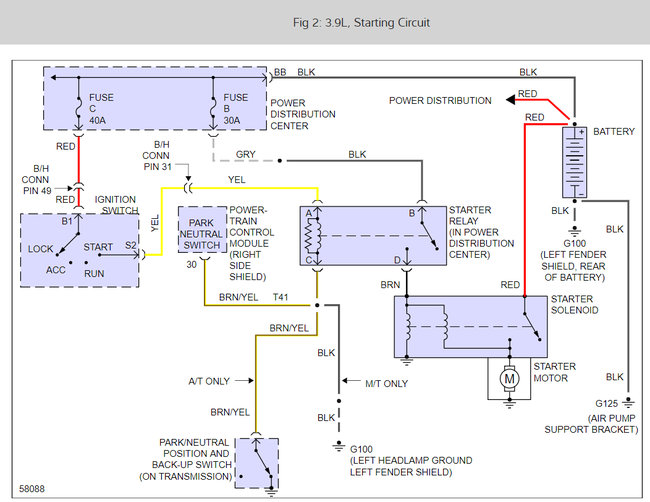
Task: Click the vertical "YEL" wire label
Action: pos(154,223)
